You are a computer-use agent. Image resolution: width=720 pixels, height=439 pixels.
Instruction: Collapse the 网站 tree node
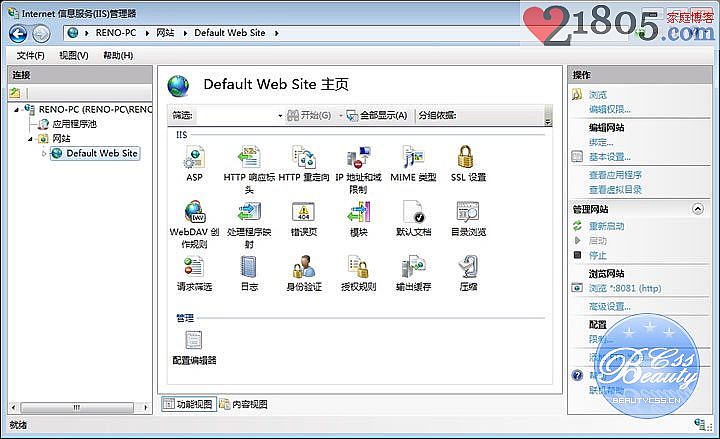point(30,139)
